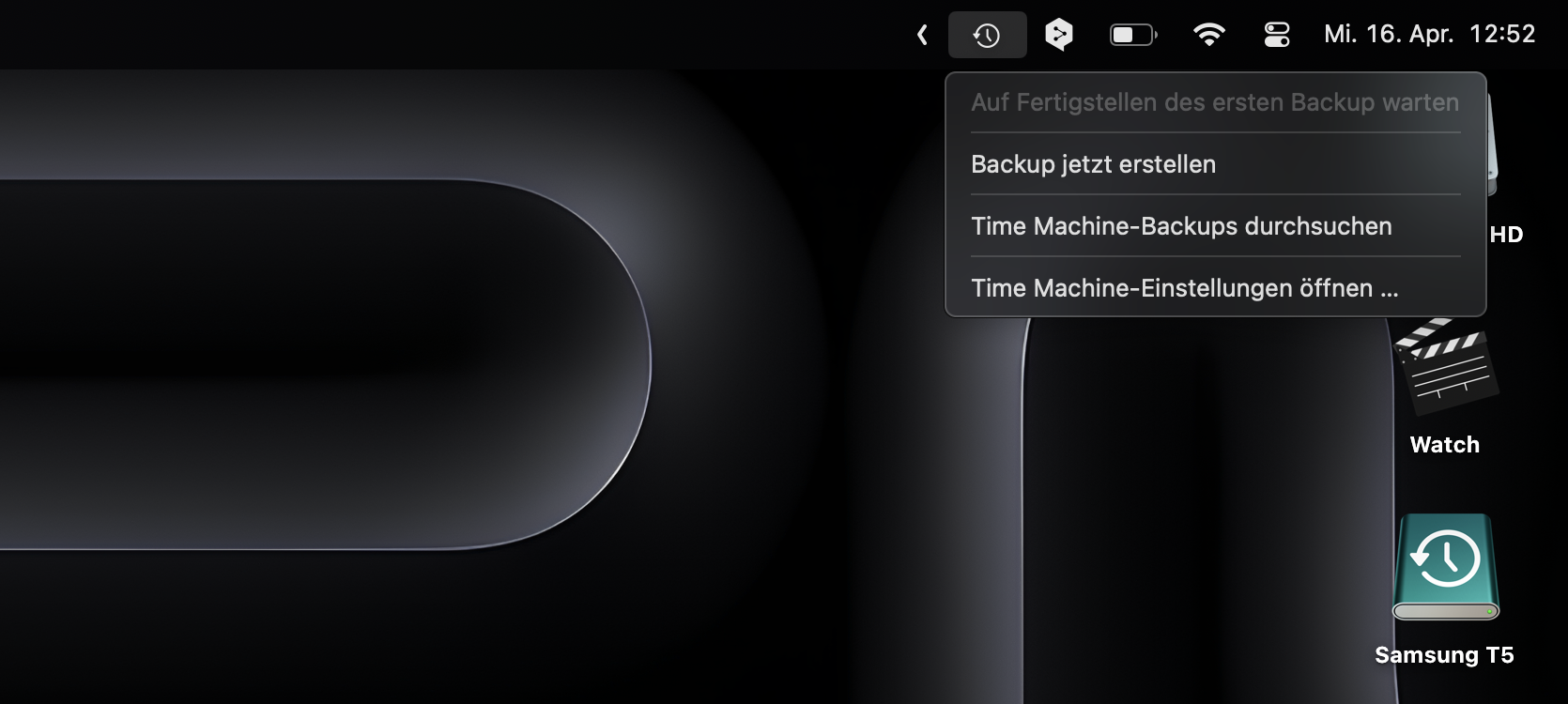Select the HD drive icon on desktop
The height and width of the screenshot is (704, 1568).
[1492, 145]
